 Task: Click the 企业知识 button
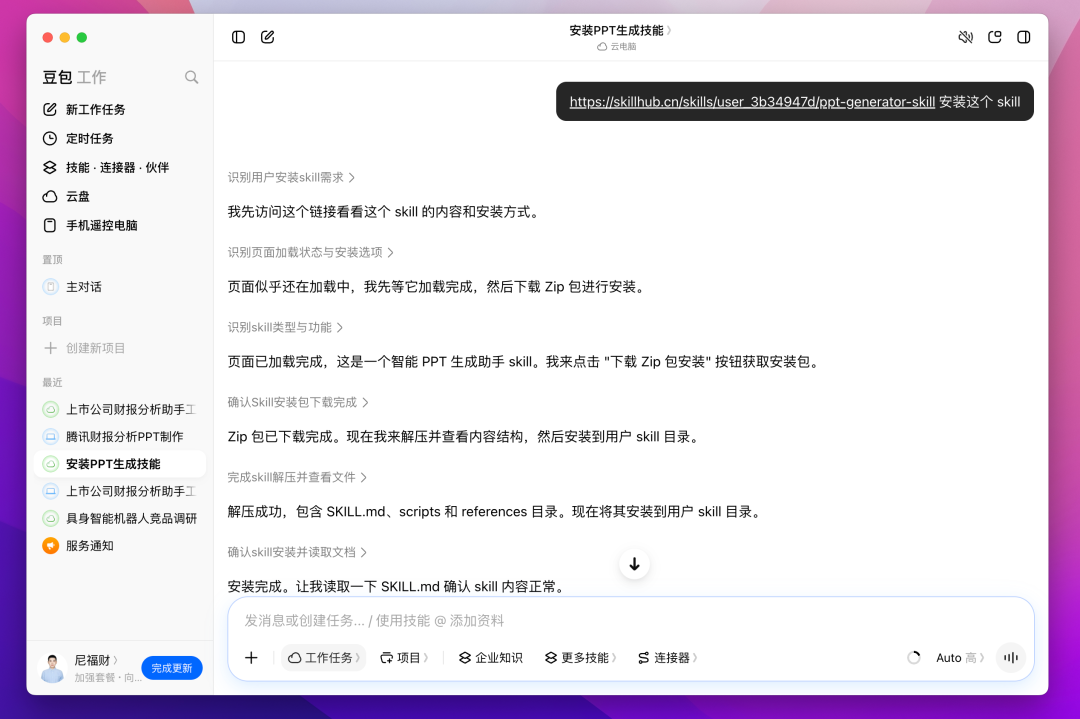point(490,658)
